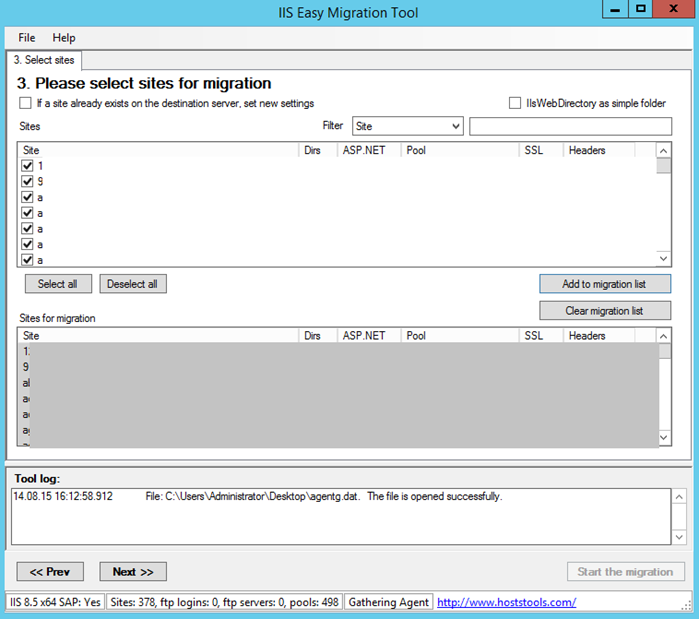Click 'Clear migration list' button
Screen dimensions: 699x619
[604, 311]
